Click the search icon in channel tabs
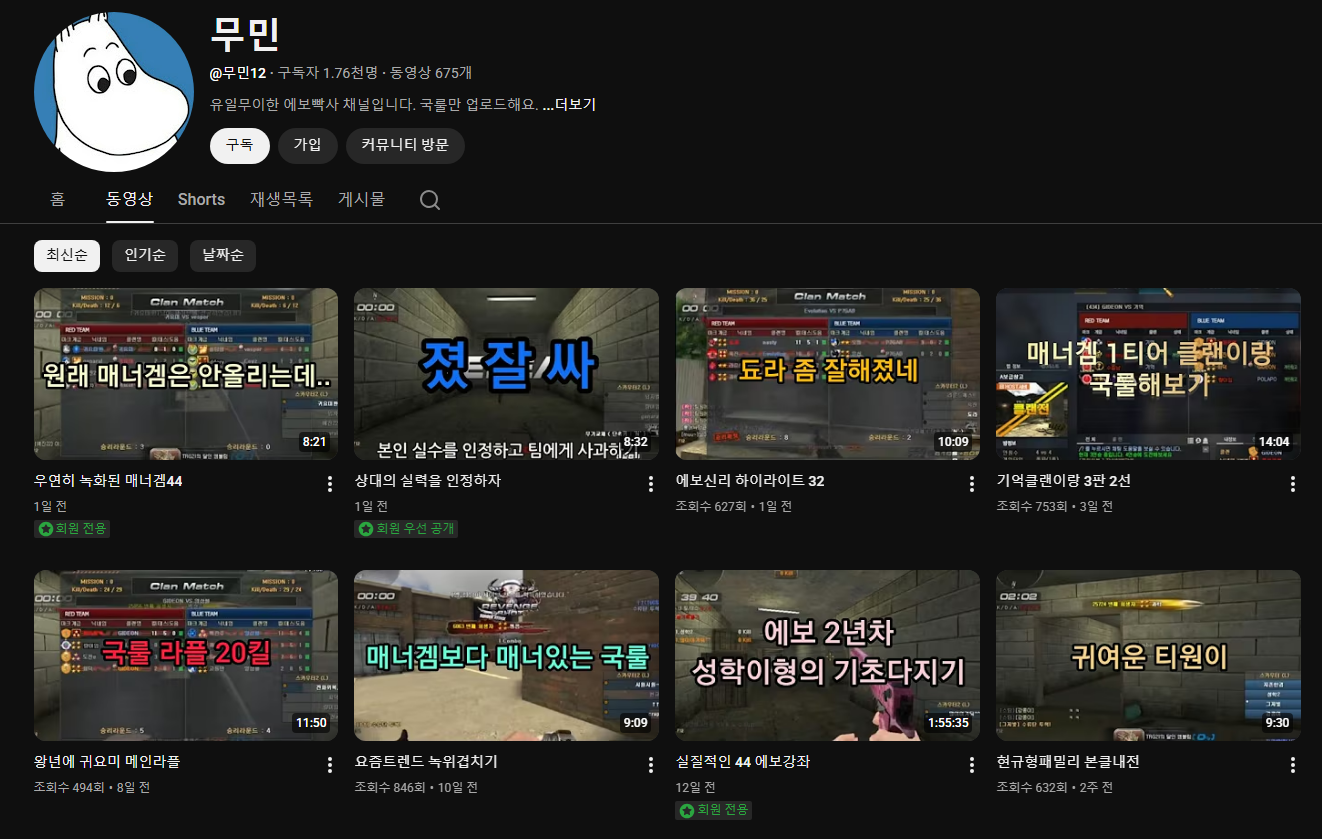Screen dimensions: 1322x839 pos(430,200)
